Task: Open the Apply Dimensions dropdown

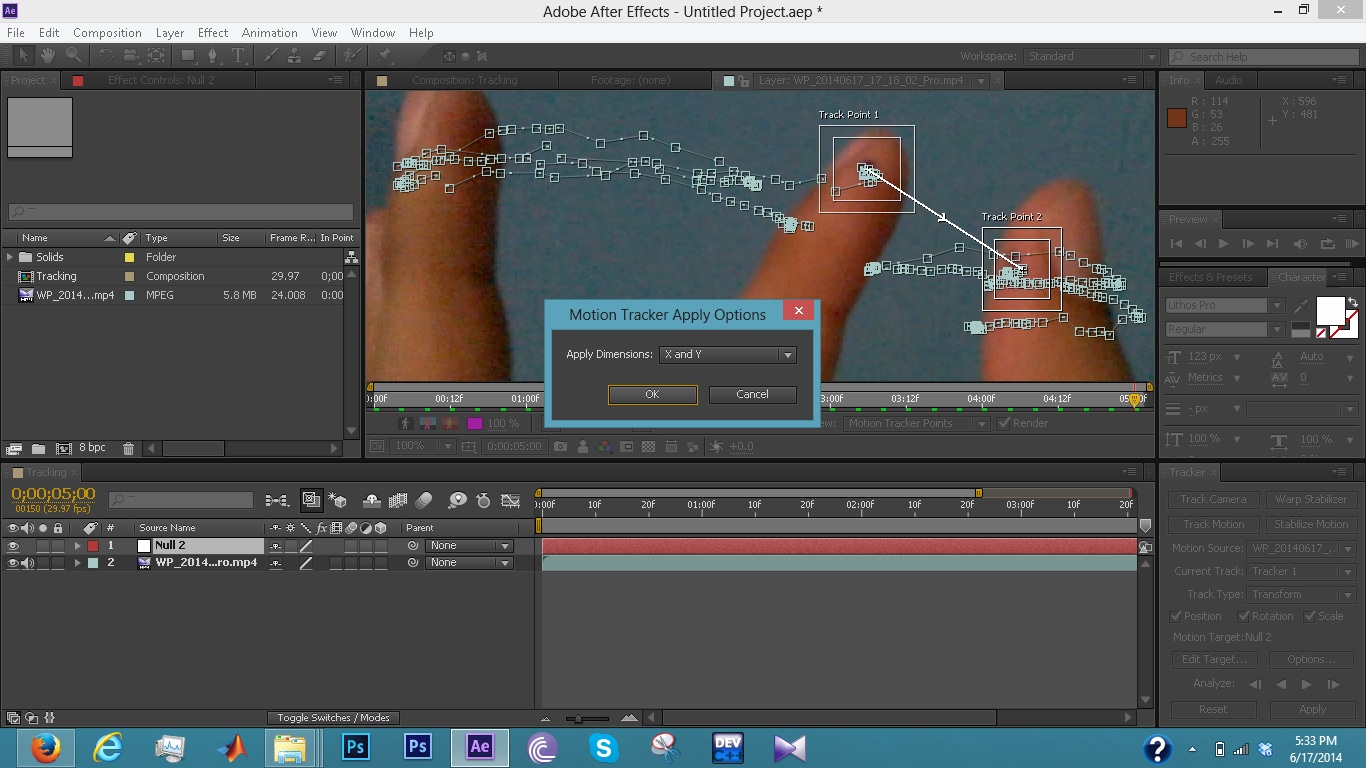Action: [x=728, y=354]
